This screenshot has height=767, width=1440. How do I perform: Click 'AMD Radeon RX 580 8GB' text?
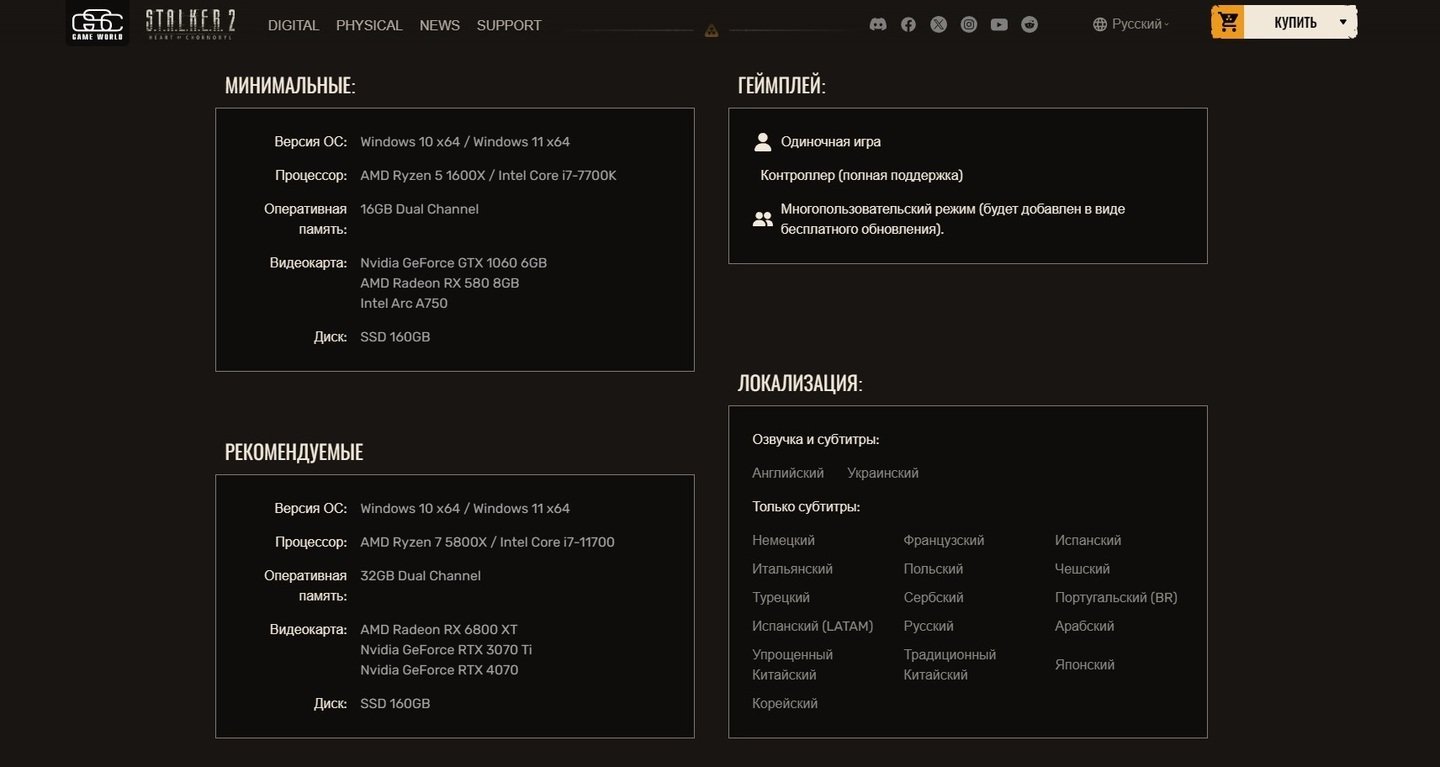[x=439, y=283]
